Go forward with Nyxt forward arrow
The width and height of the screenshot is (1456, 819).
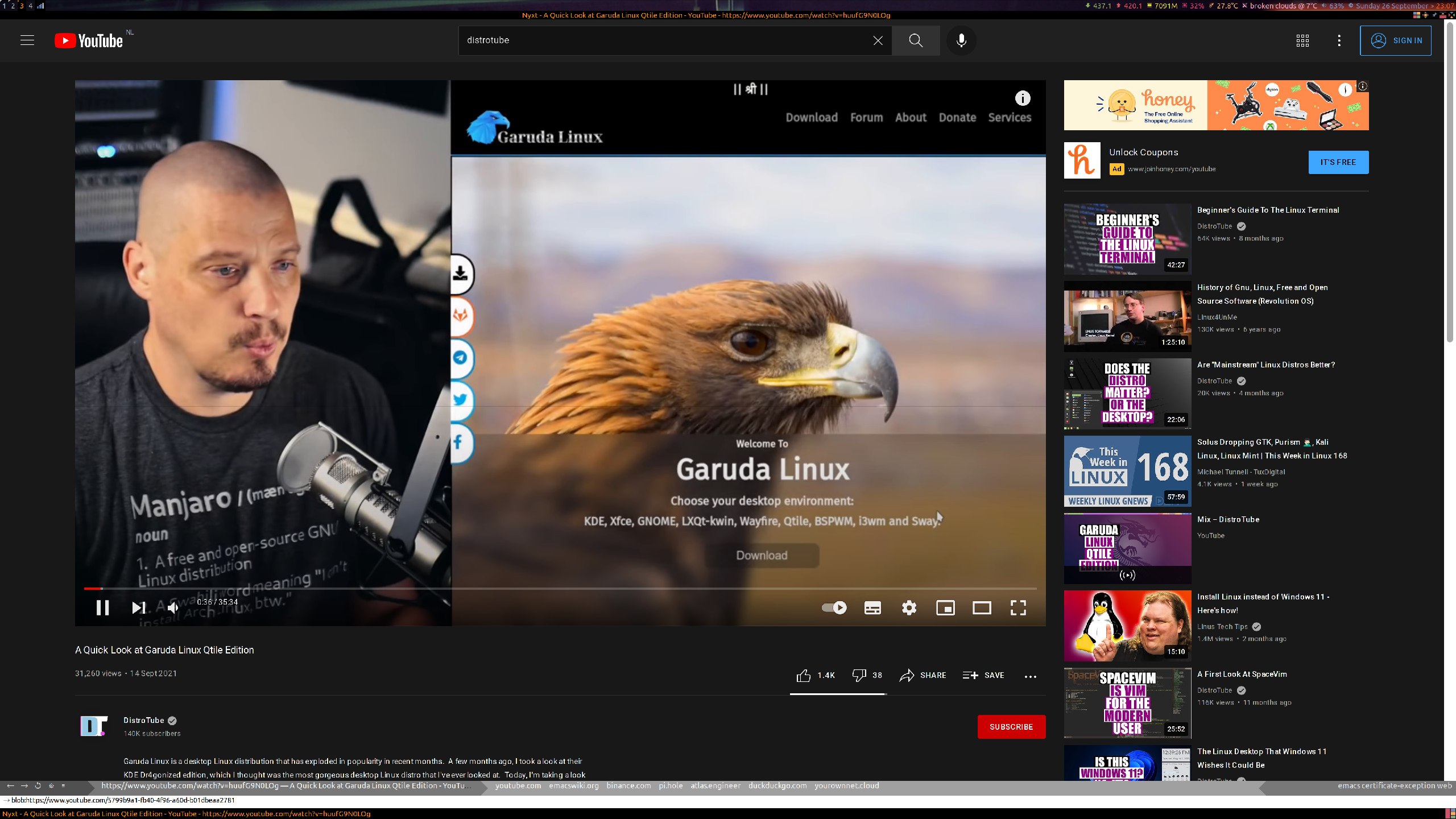pyautogui.click(x=24, y=785)
